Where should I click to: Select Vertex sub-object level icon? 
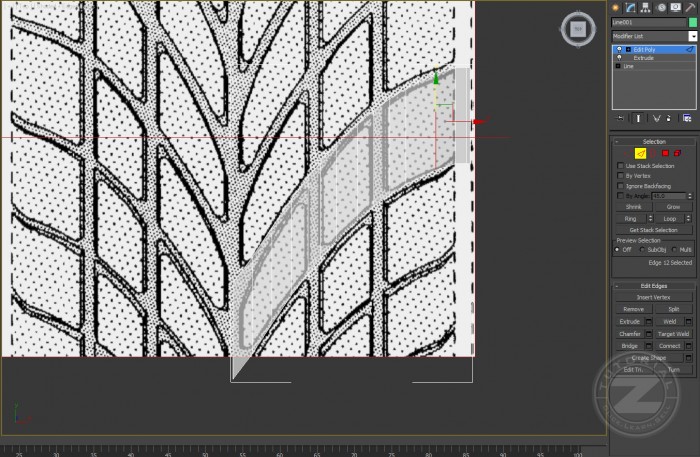[626, 154]
